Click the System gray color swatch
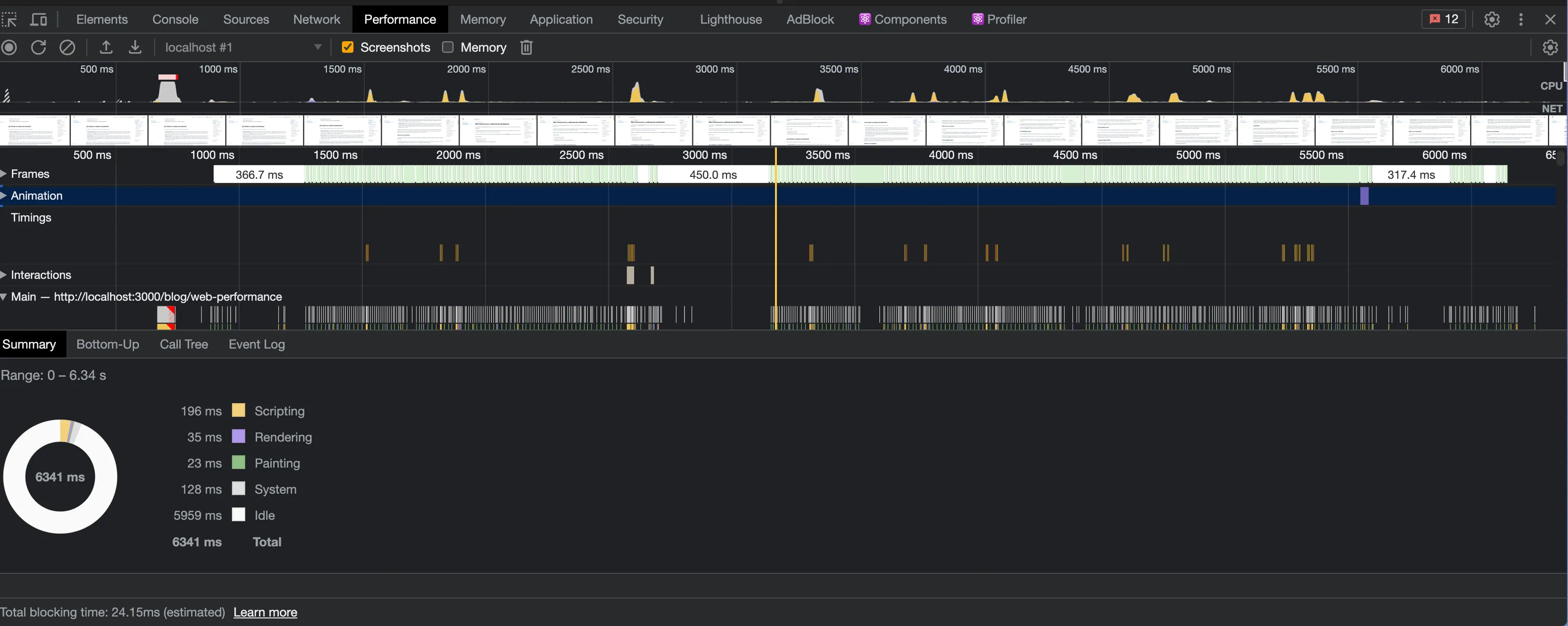1568x626 pixels. coord(239,488)
